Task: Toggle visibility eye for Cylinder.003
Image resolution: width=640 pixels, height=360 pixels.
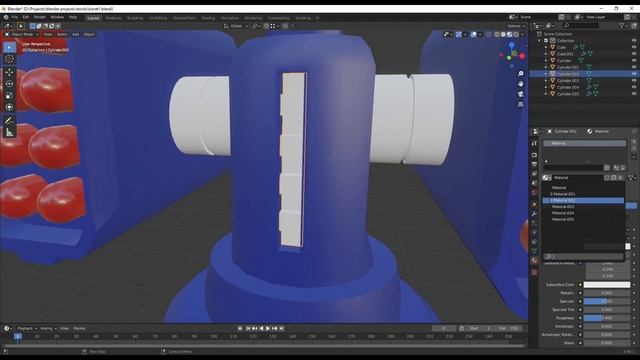Action: [634, 81]
